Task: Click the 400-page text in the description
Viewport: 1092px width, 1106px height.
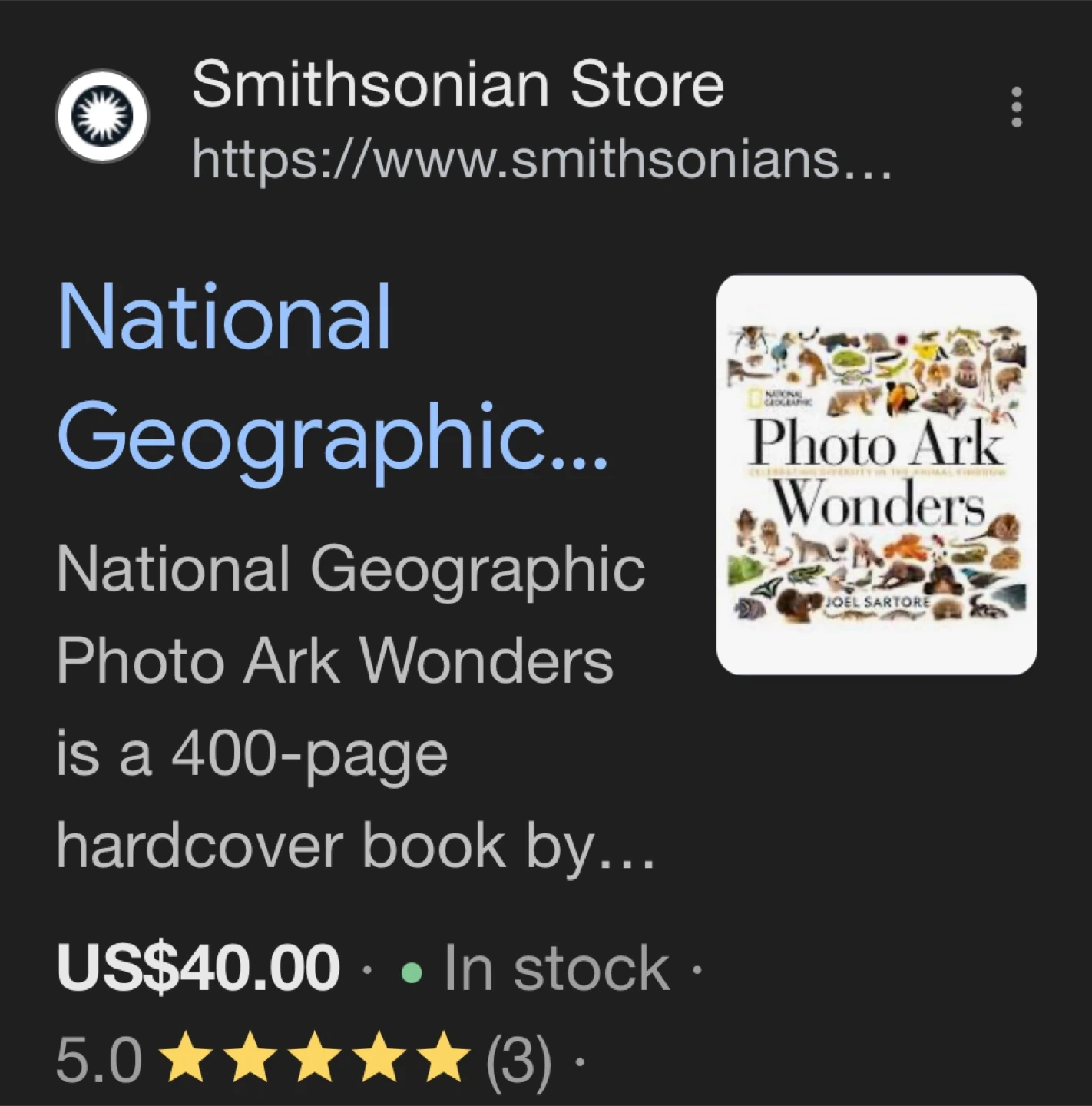Action: point(309,756)
